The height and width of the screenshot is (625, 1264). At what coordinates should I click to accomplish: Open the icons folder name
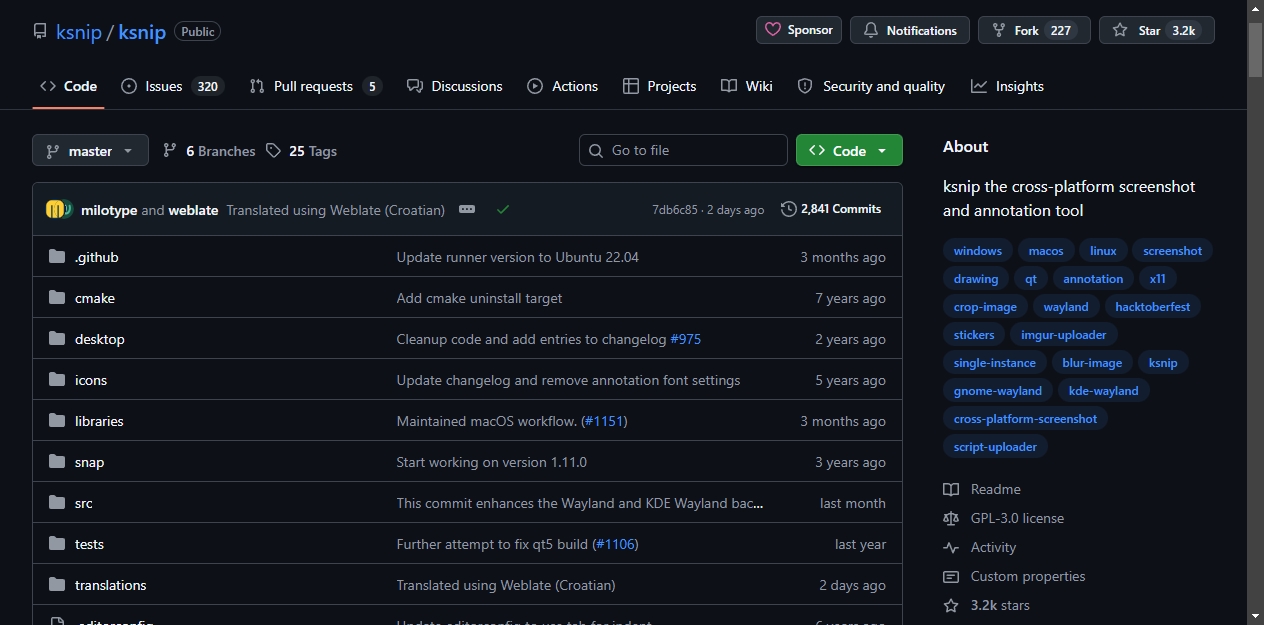pyautogui.click(x=91, y=380)
